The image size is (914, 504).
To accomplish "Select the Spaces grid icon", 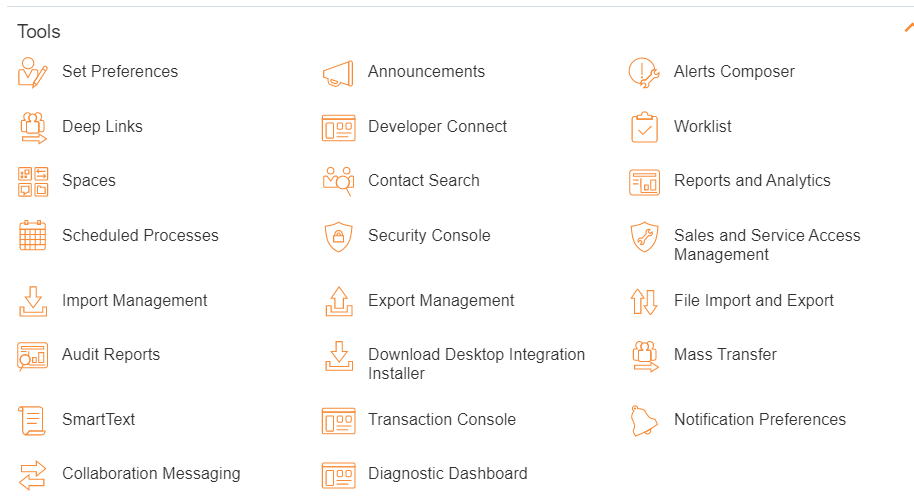I will pos(33,182).
